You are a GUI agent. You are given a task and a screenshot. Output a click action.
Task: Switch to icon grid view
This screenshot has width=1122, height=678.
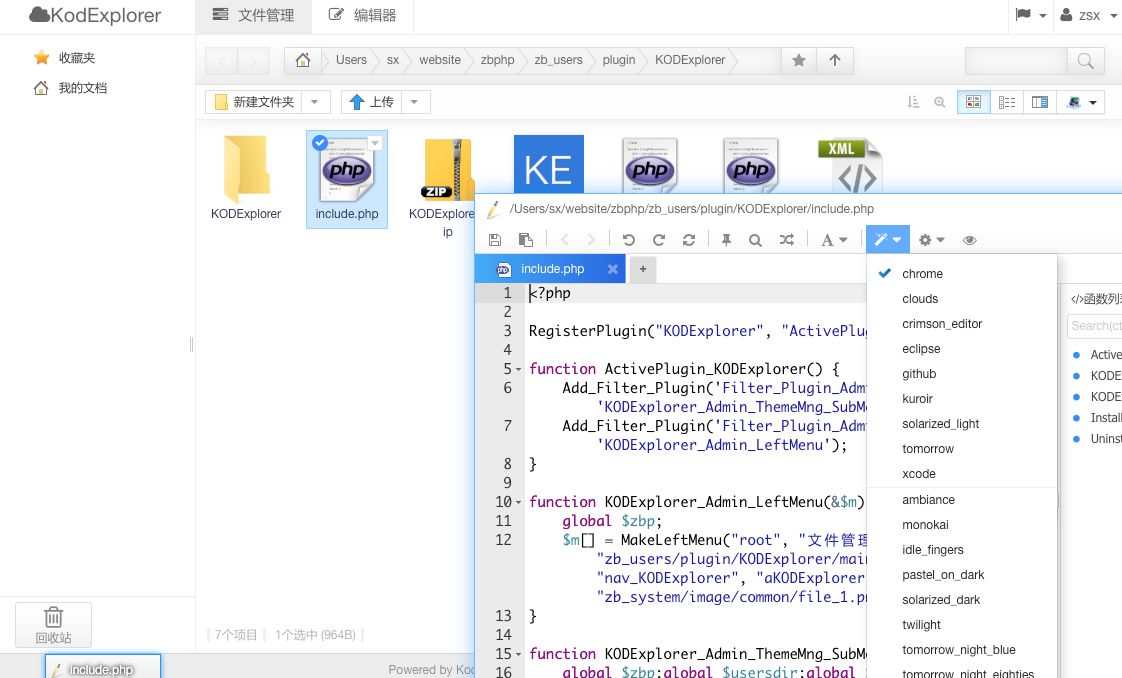pos(974,102)
